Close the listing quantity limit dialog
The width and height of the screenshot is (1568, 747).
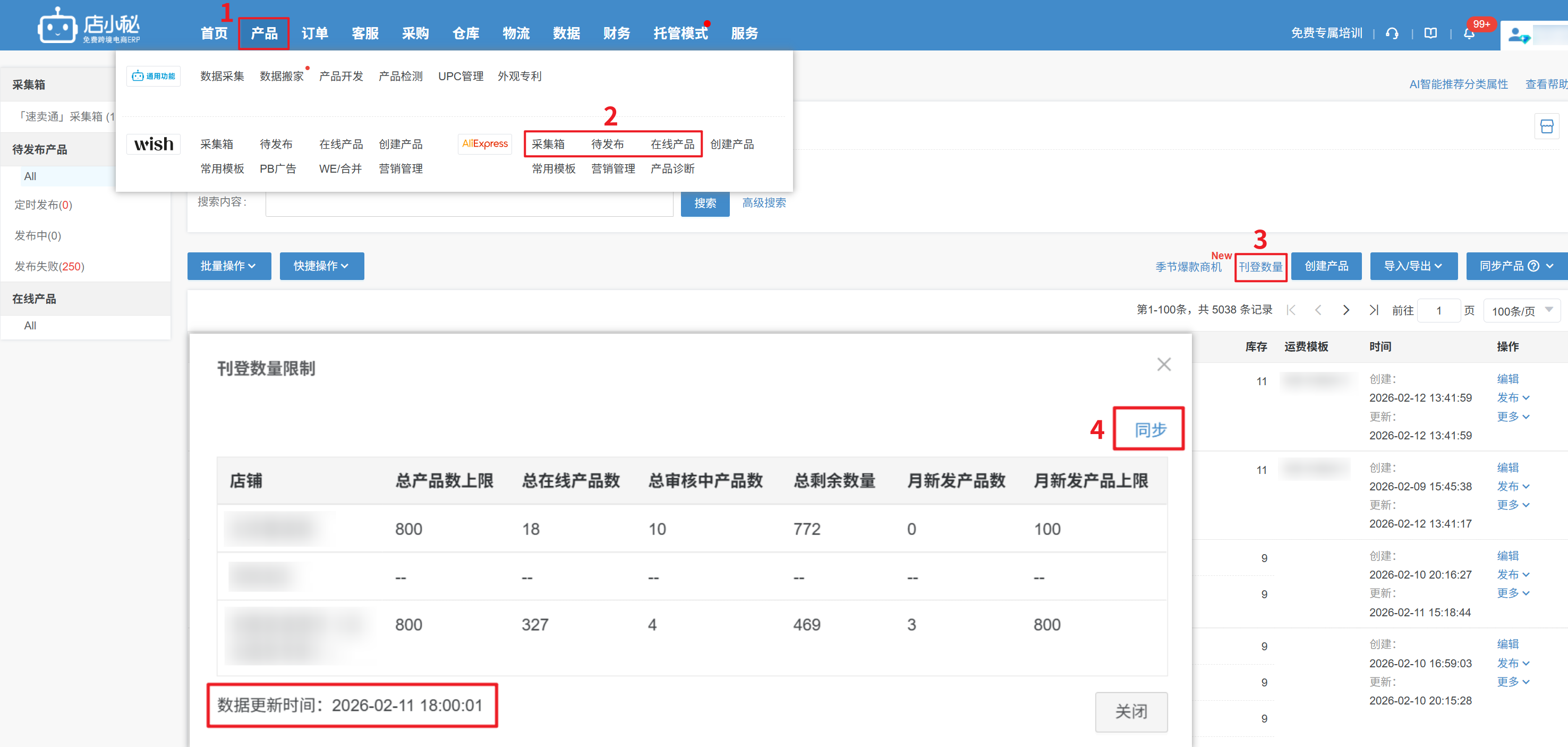(x=1163, y=364)
